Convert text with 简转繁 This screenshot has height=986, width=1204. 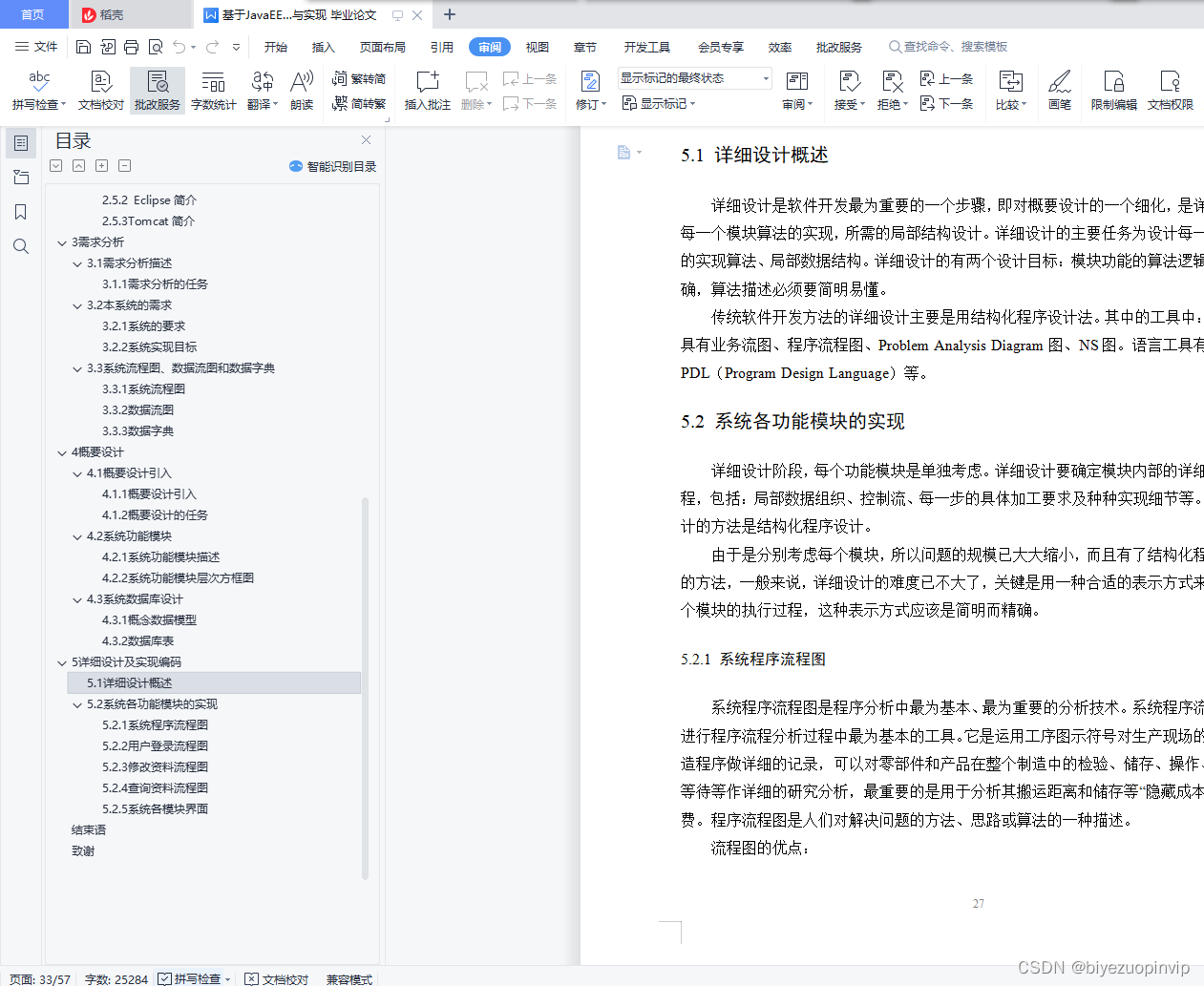[x=359, y=103]
